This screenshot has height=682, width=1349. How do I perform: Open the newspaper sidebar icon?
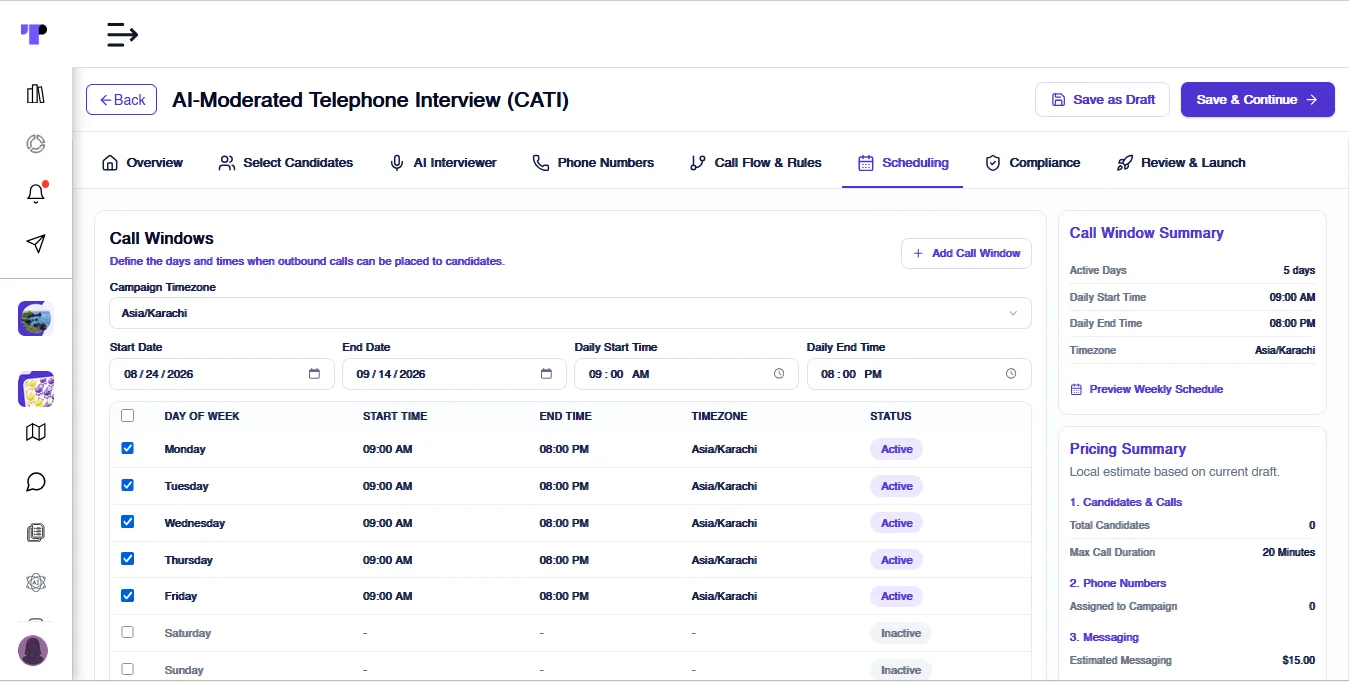(x=36, y=532)
